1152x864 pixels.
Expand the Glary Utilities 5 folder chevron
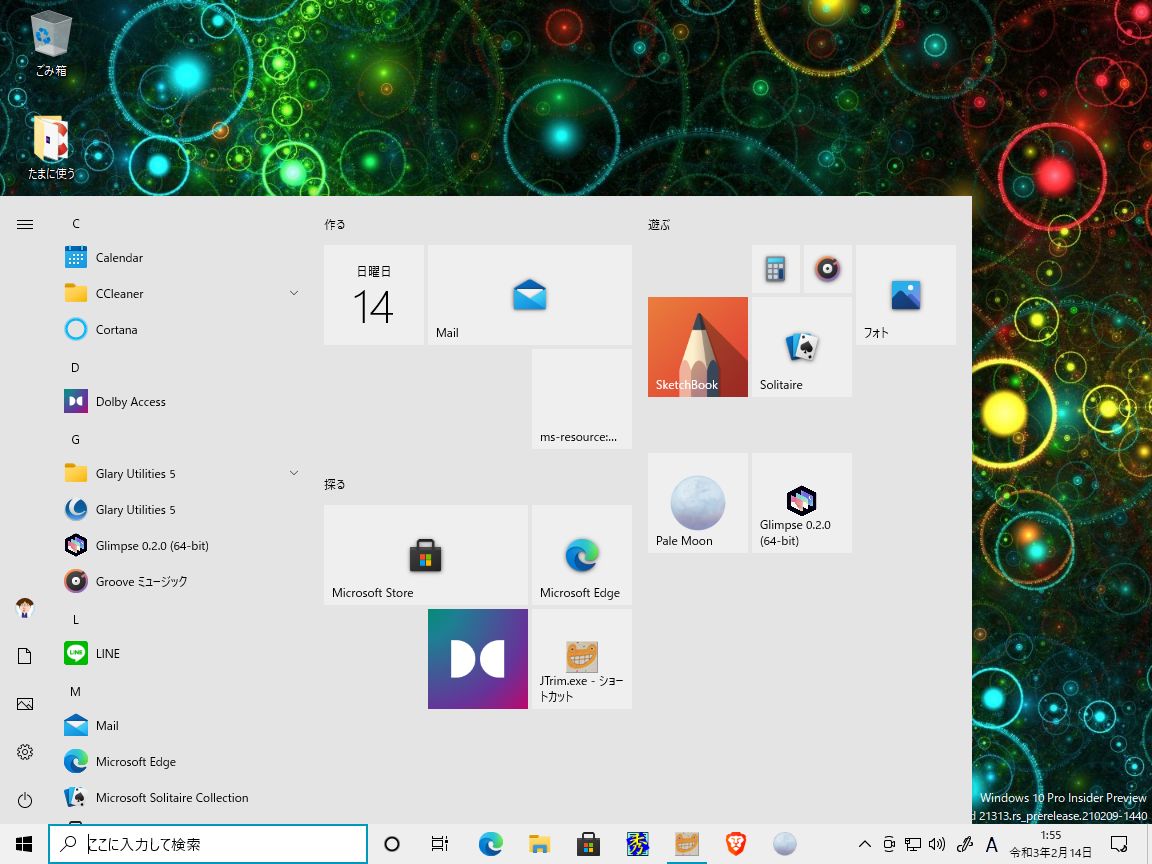coord(294,473)
